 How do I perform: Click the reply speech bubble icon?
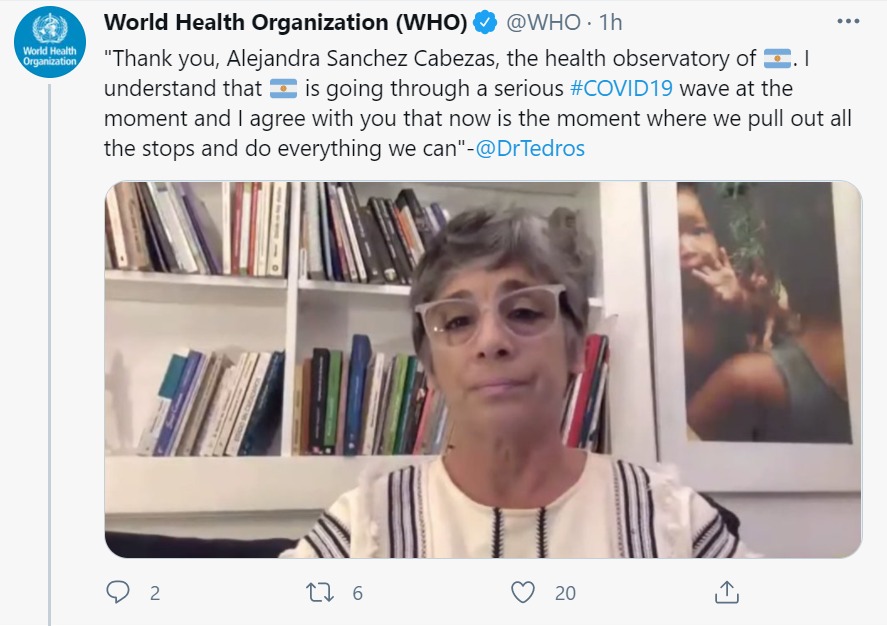118,592
